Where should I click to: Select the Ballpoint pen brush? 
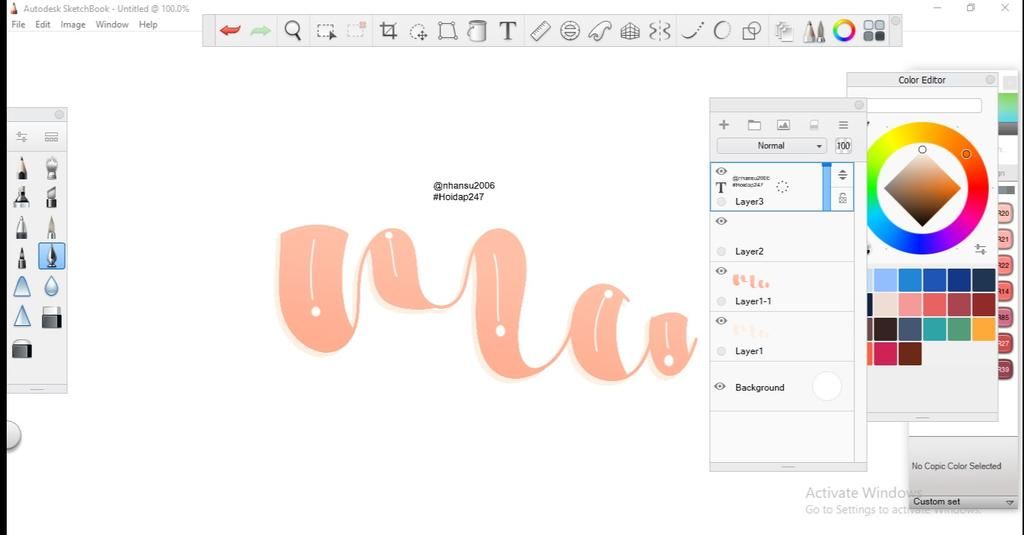click(22, 227)
